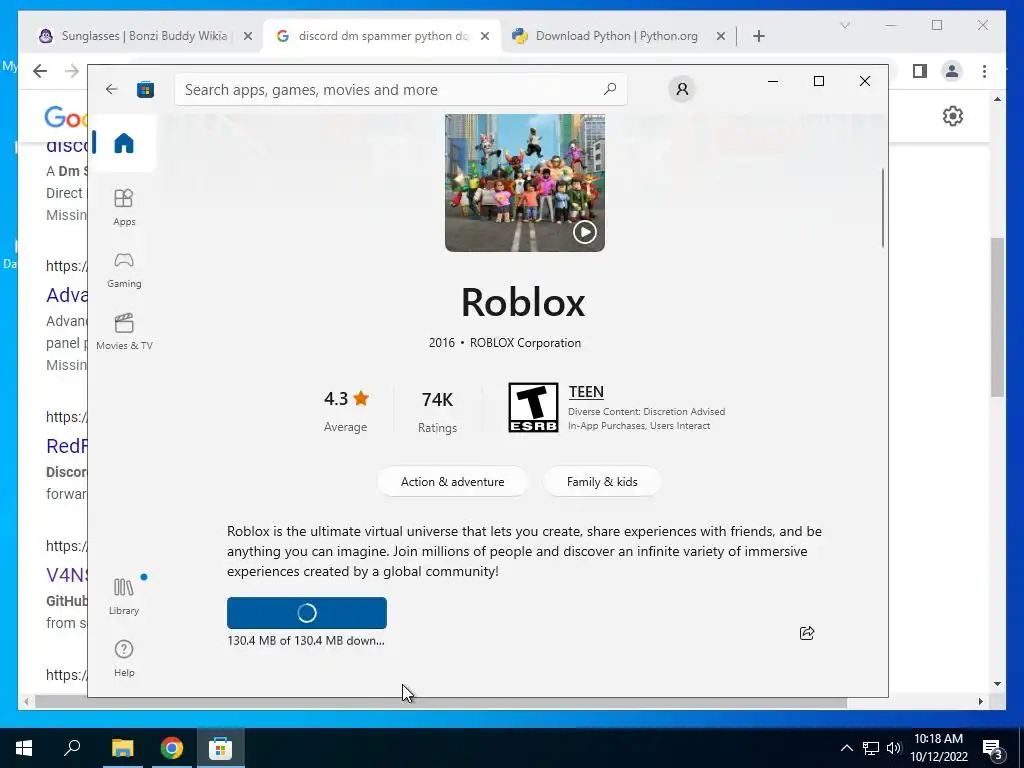
Task: Open the Store user profile icon
Action: click(x=682, y=89)
